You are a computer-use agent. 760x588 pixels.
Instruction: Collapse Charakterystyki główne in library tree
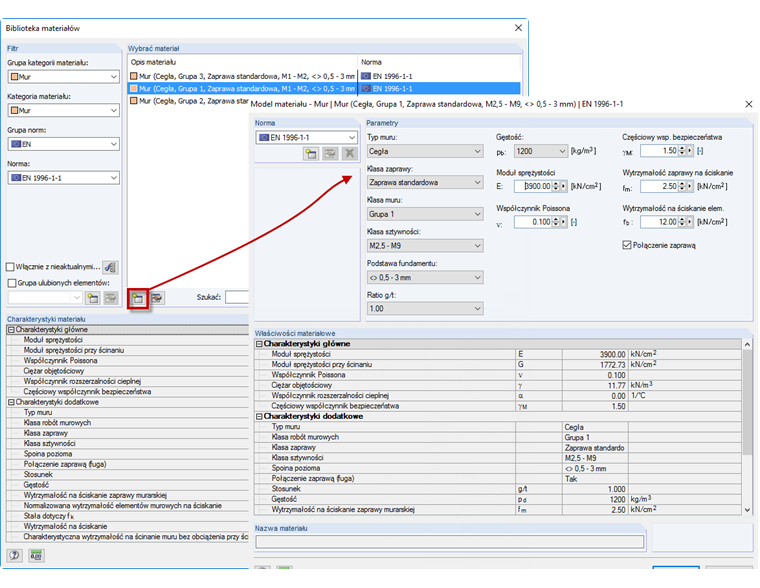(x=11, y=330)
